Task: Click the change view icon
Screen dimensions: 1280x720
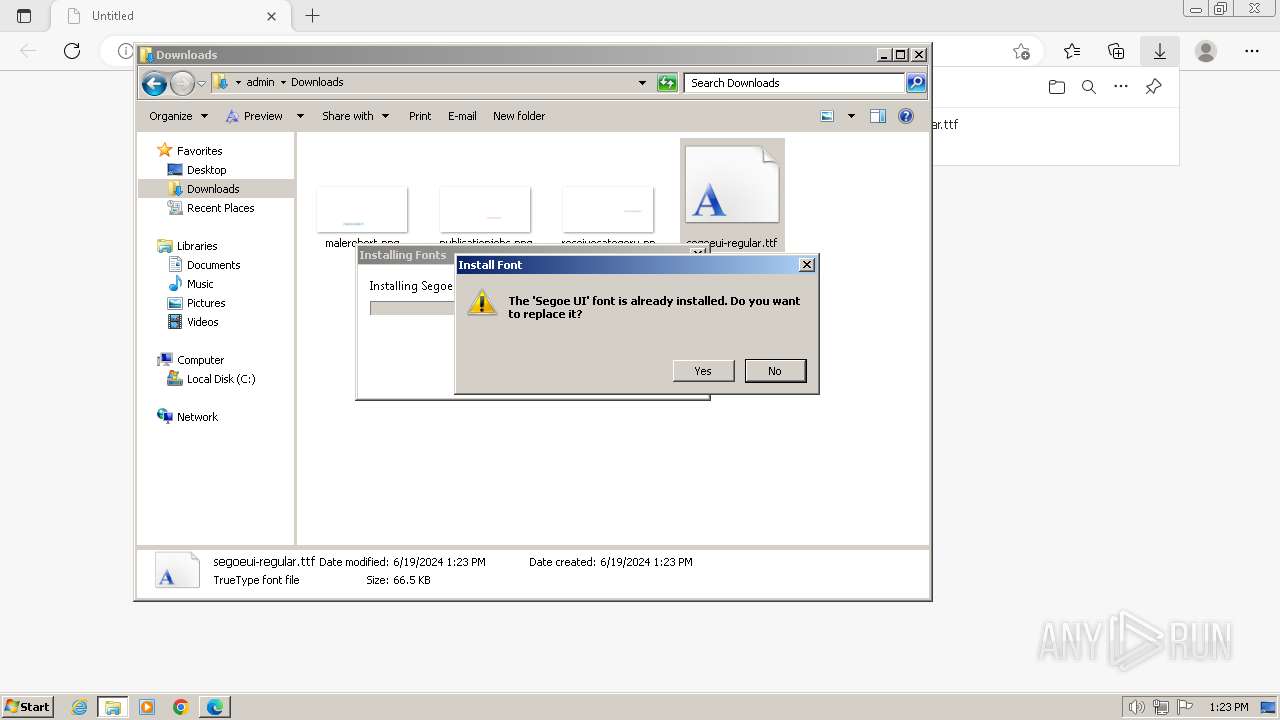Action: [827, 116]
